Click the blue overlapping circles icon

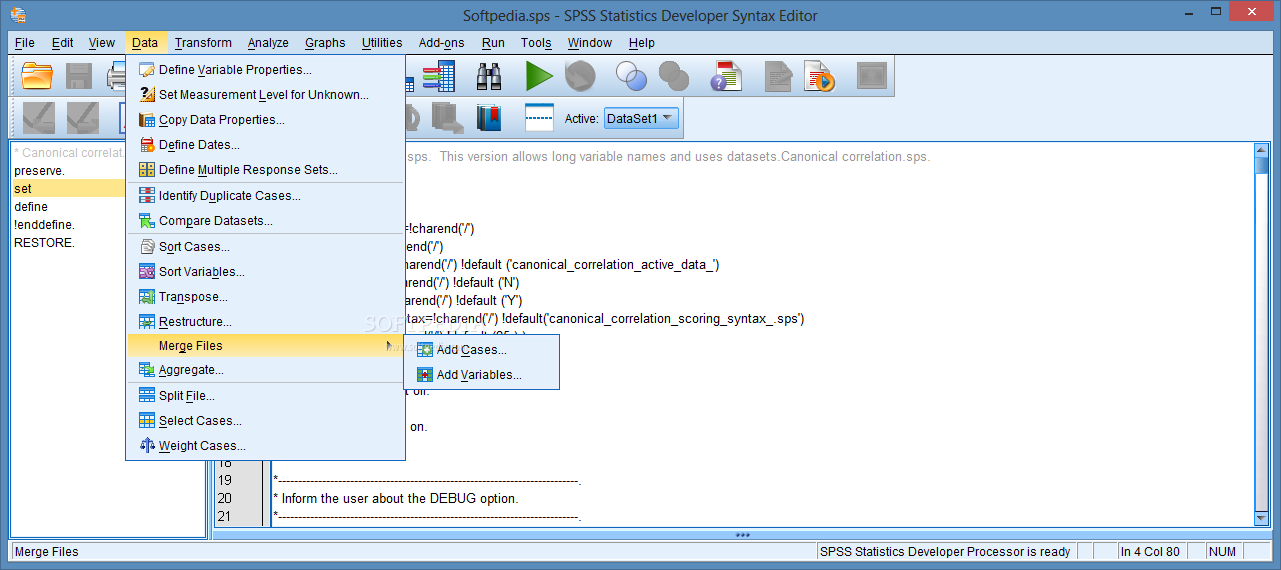point(631,76)
